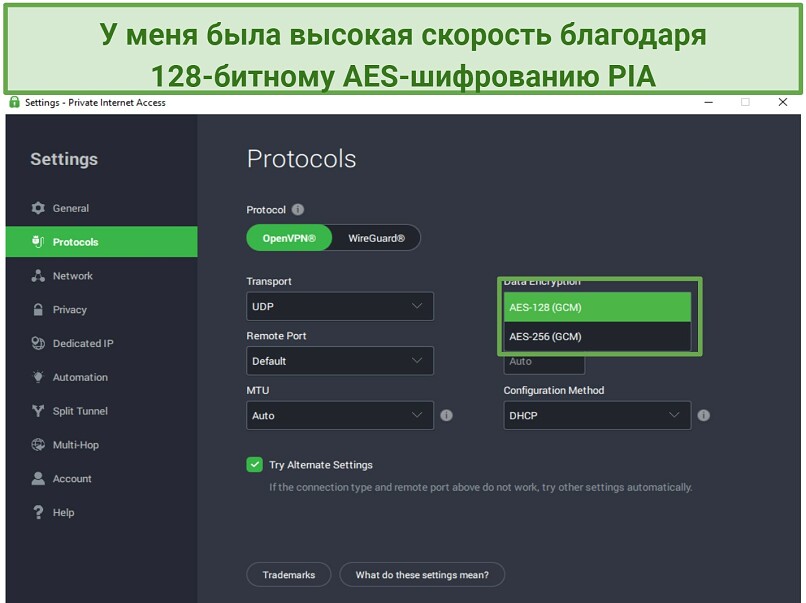Image resolution: width=806 pixels, height=603 pixels.
Task: Expand the Transport UDP dropdown
Action: tap(340, 306)
